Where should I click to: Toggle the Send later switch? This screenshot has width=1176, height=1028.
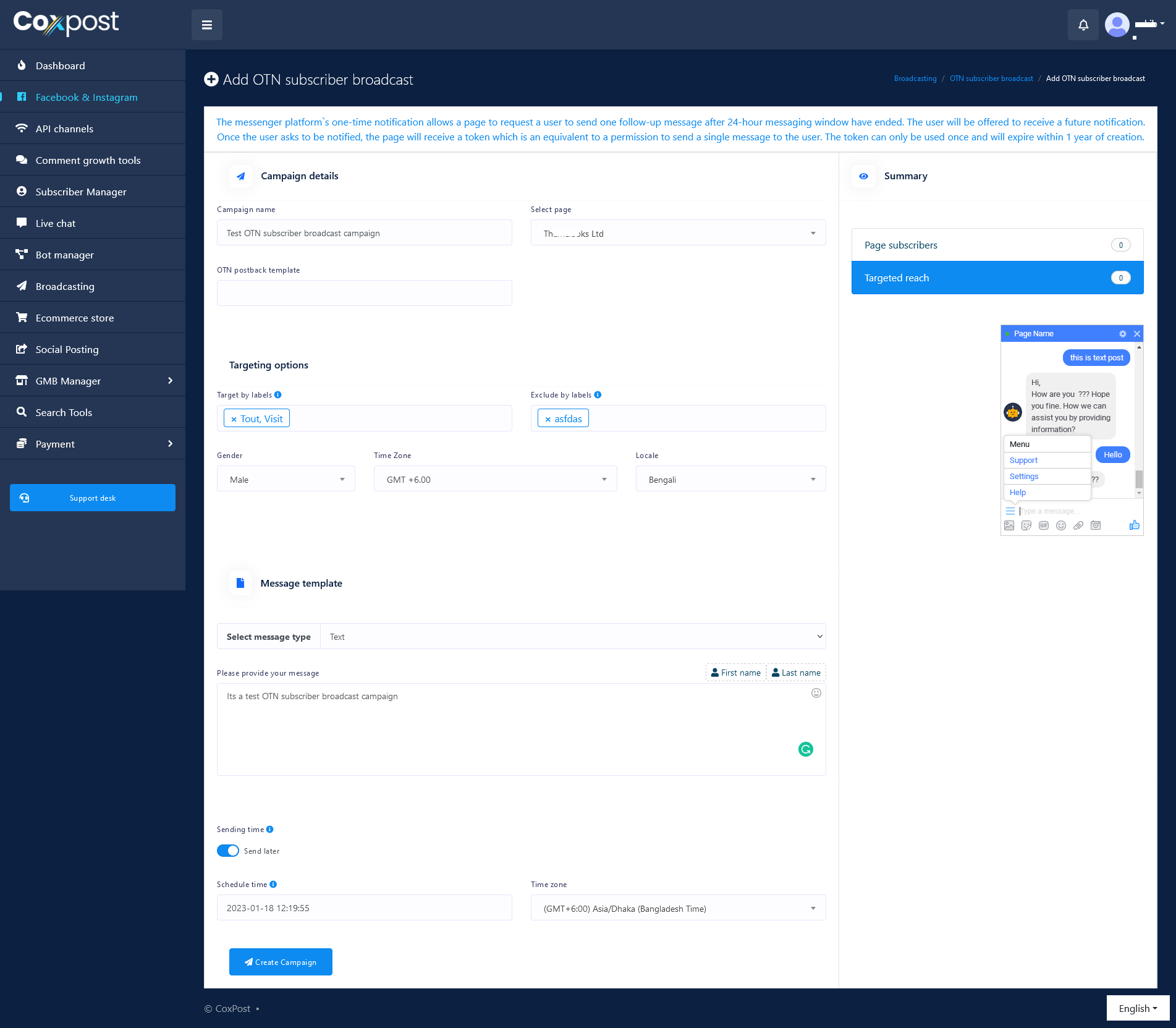pos(228,851)
